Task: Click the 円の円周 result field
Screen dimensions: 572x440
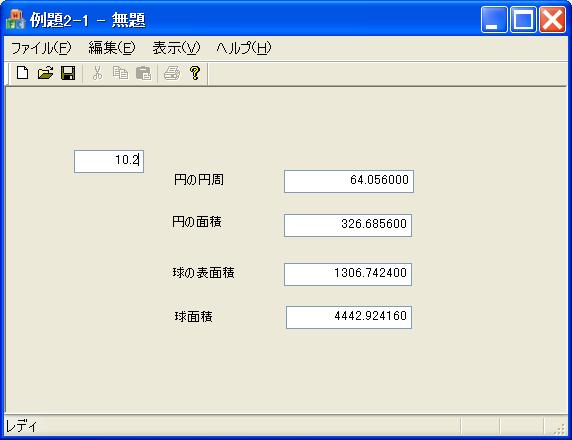Action: point(349,181)
